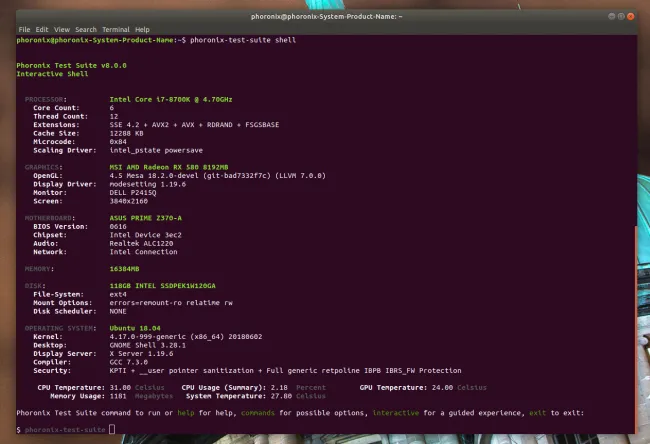
Task: Click the microcode value "0x84"
Action: click(x=118, y=142)
